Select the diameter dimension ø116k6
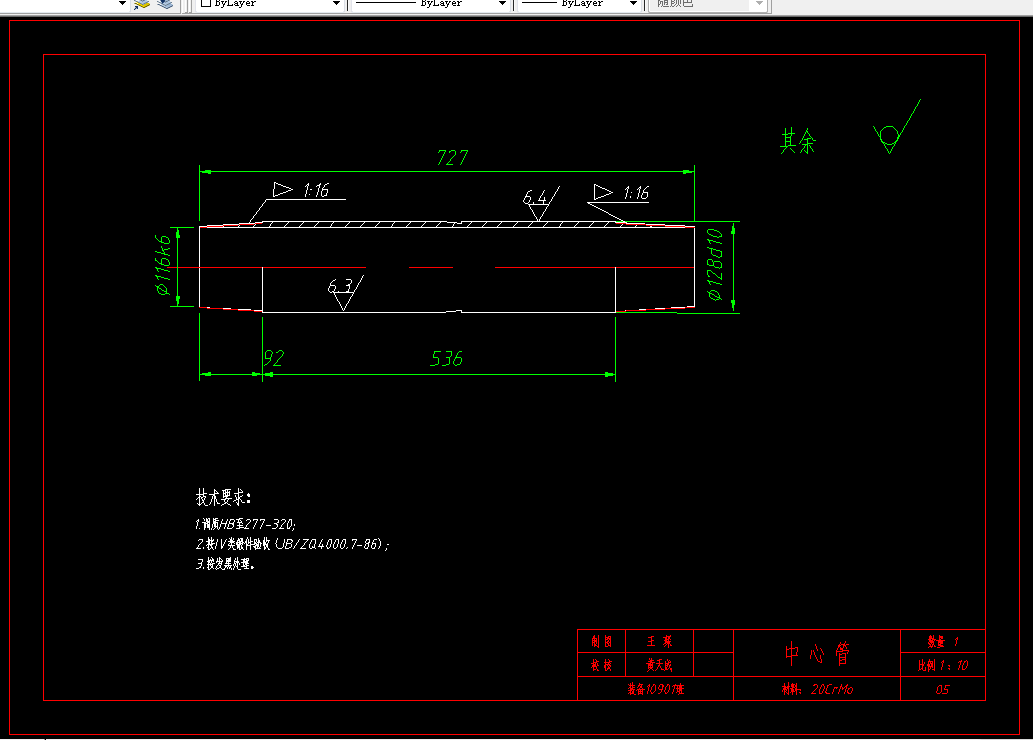The image size is (1033, 740). [163, 265]
